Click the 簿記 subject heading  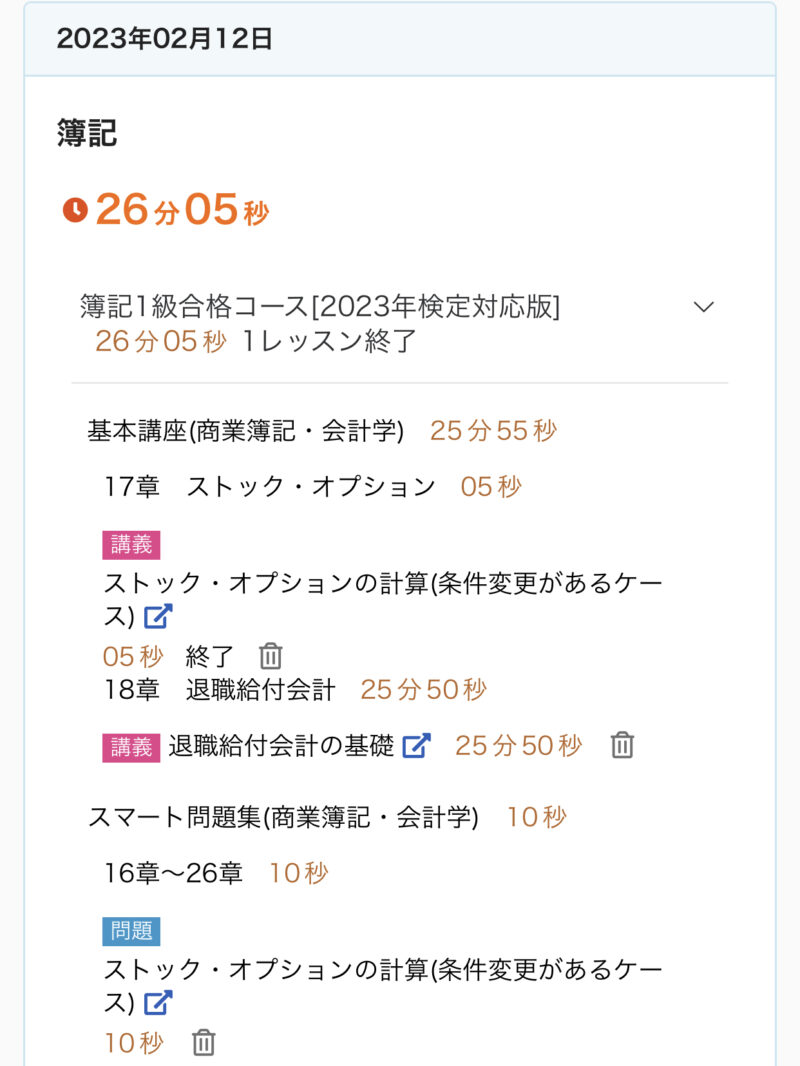(87, 133)
